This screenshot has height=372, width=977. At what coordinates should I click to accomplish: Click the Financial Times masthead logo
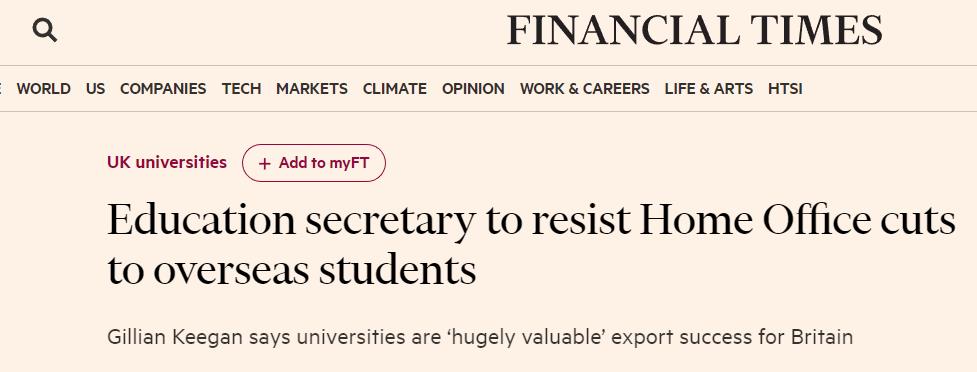tap(695, 31)
